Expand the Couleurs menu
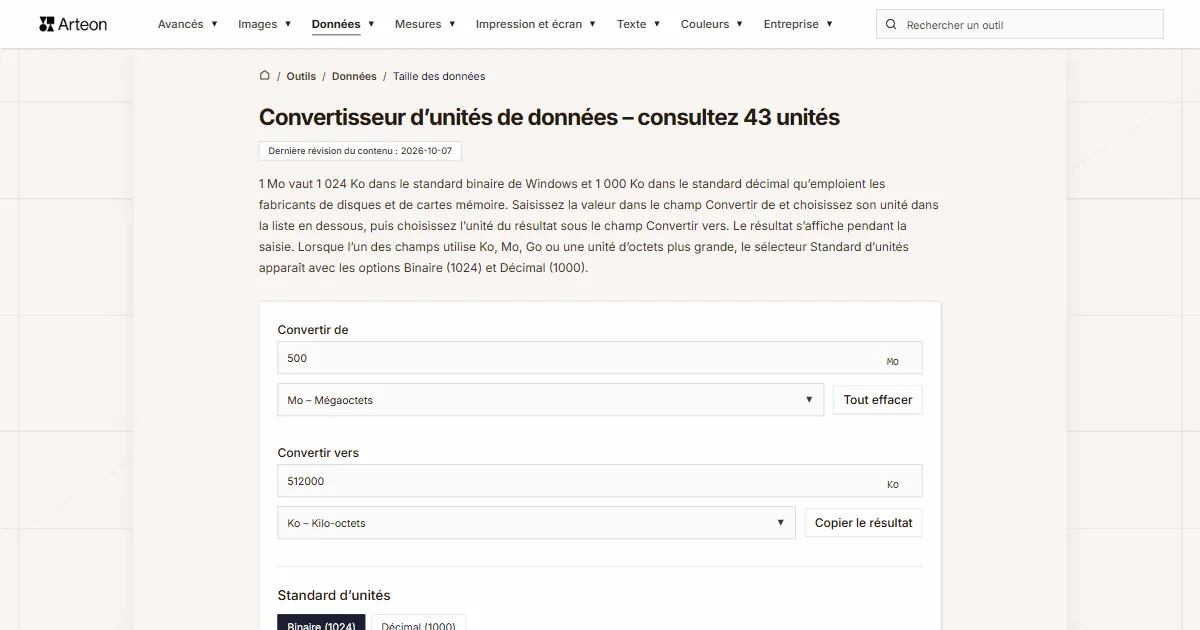 (712, 24)
